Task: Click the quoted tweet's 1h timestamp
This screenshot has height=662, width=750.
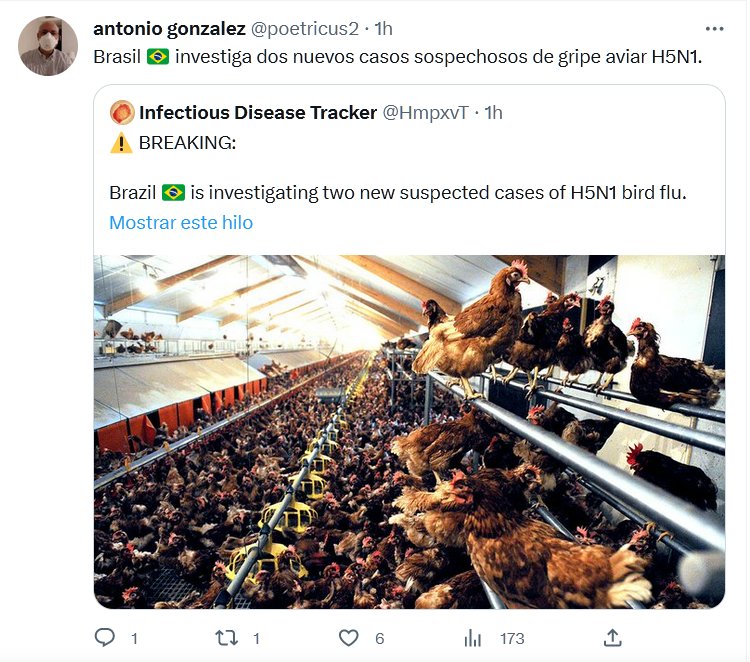Action: point(493,112)
